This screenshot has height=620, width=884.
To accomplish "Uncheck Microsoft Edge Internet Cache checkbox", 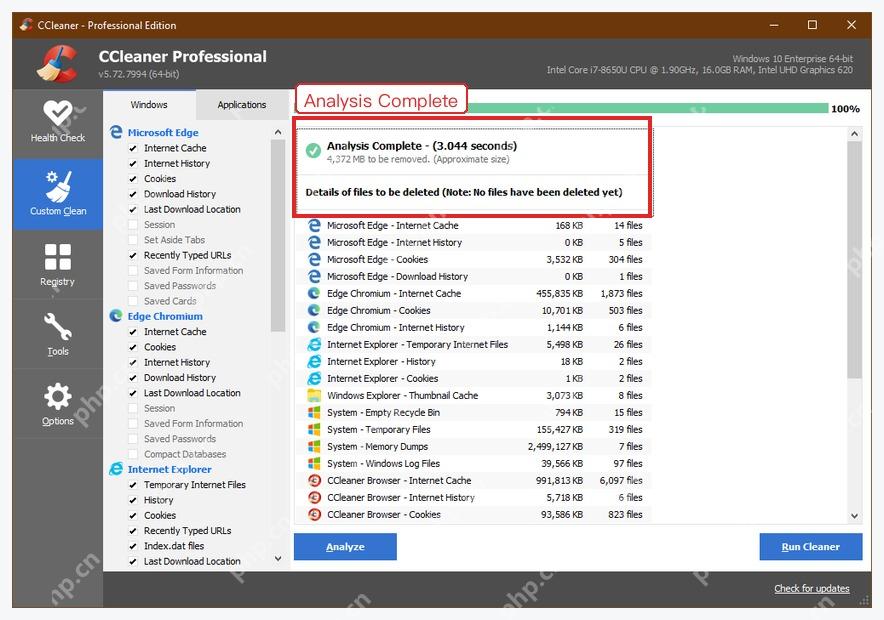I will tap(133, 148).
